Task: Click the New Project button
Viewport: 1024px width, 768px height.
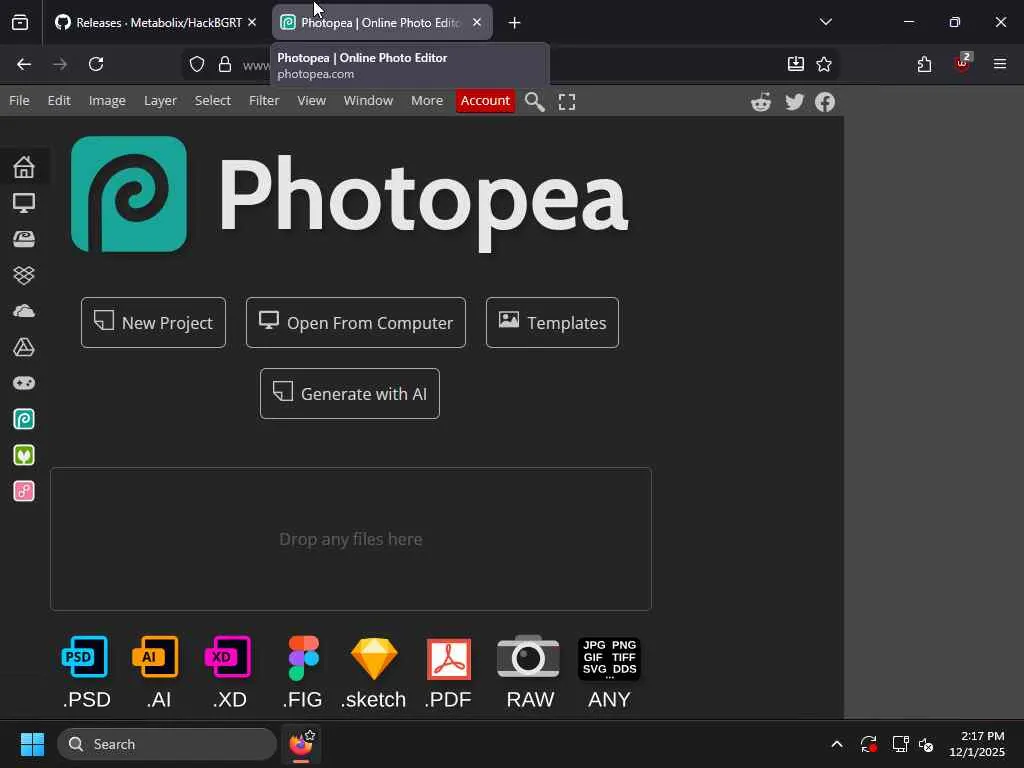Action: (153, 323)
